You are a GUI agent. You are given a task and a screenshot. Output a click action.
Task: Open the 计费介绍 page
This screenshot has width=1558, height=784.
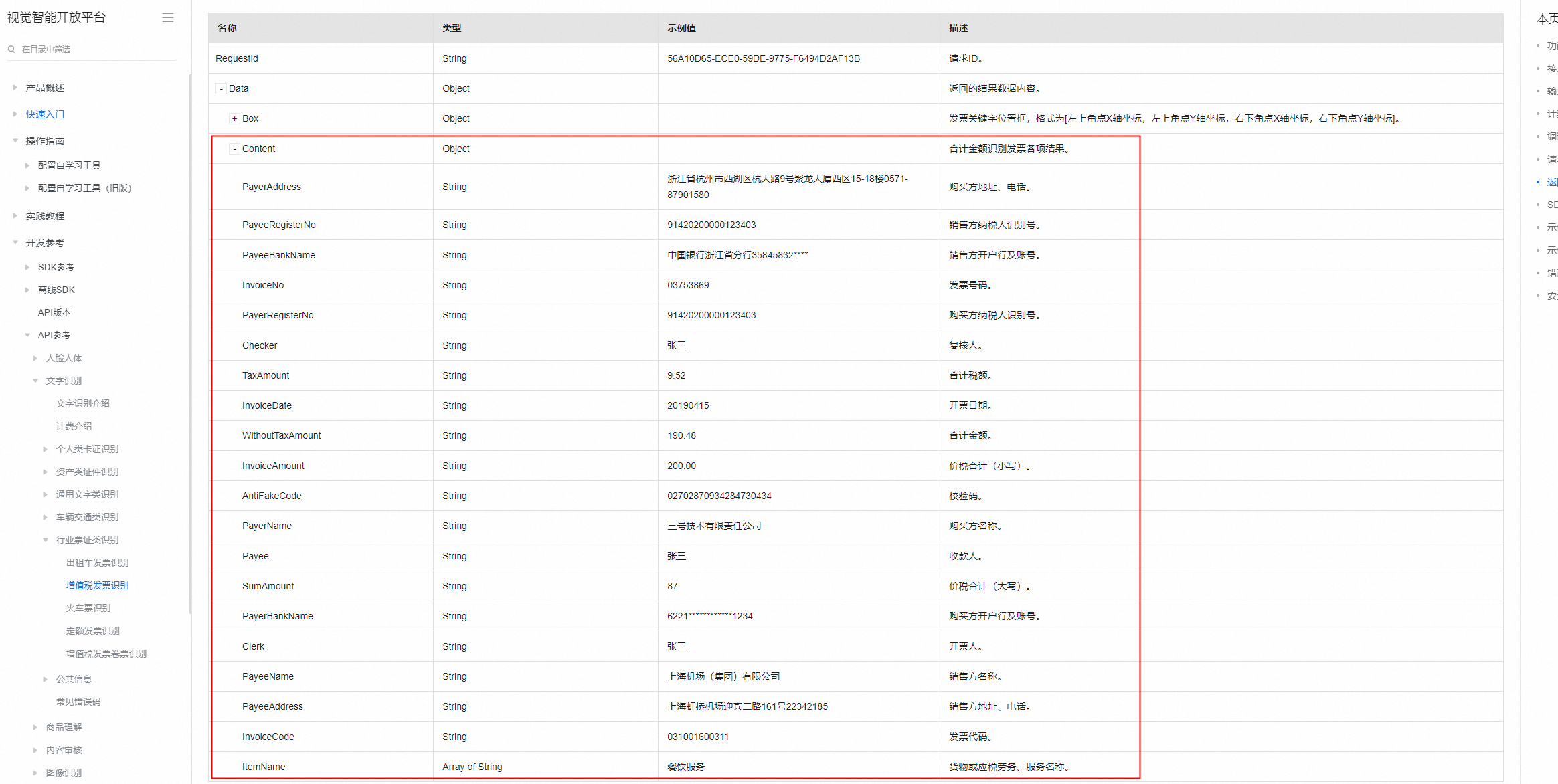click(x=74, y=426)
